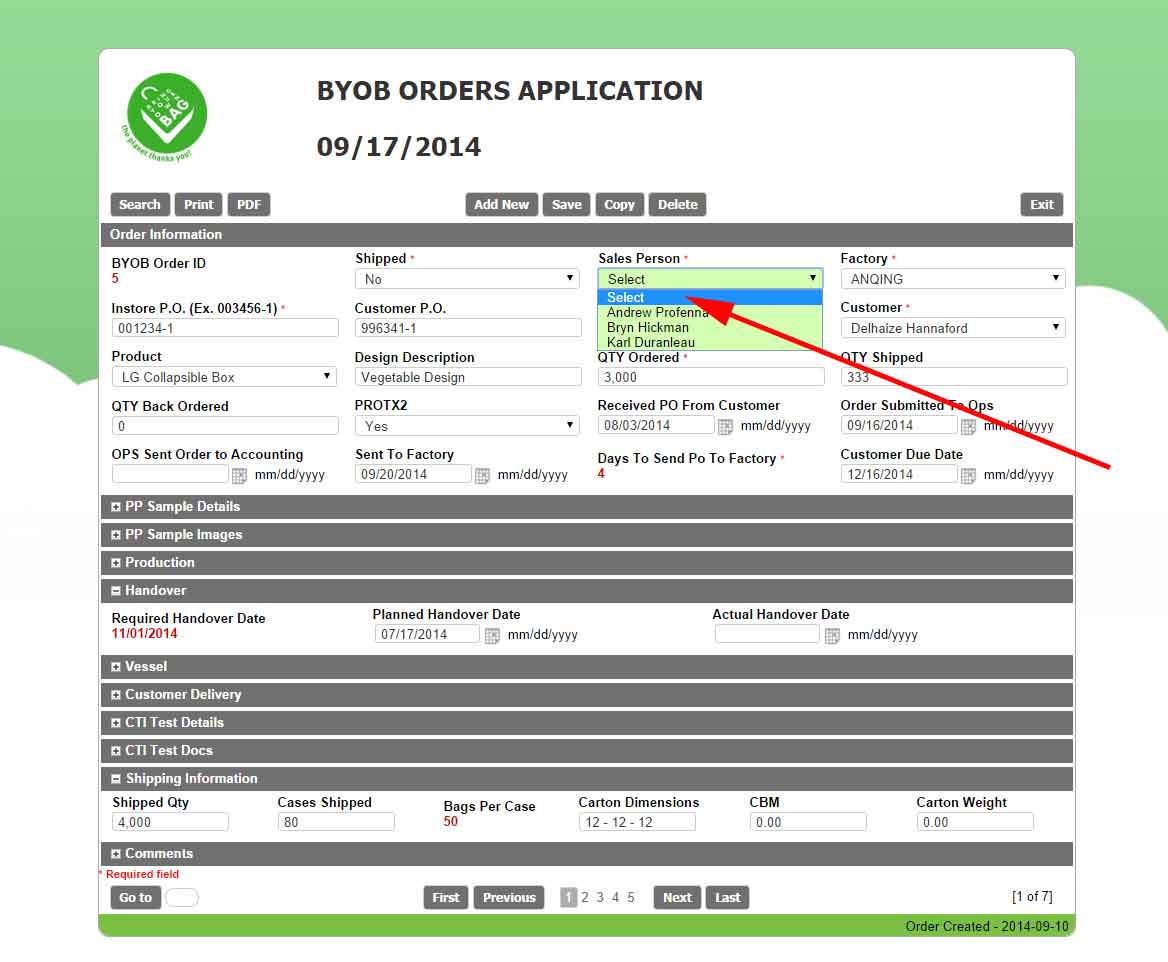
Task: Click the QTY Ordered field
Action: (x=711, y=377)
